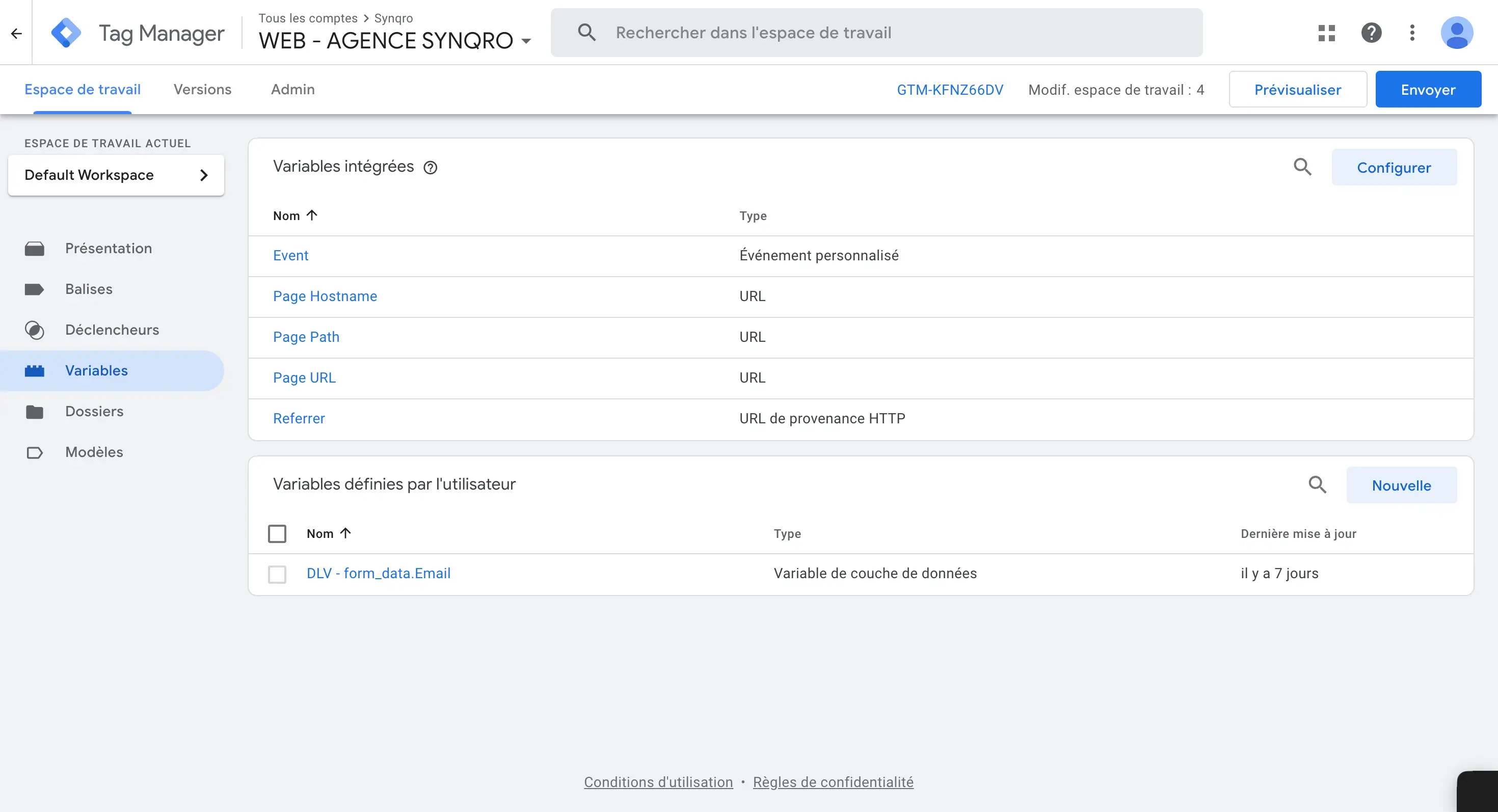Click the Variables brick icon
The image size is (1498, 812).
(34, 371)
